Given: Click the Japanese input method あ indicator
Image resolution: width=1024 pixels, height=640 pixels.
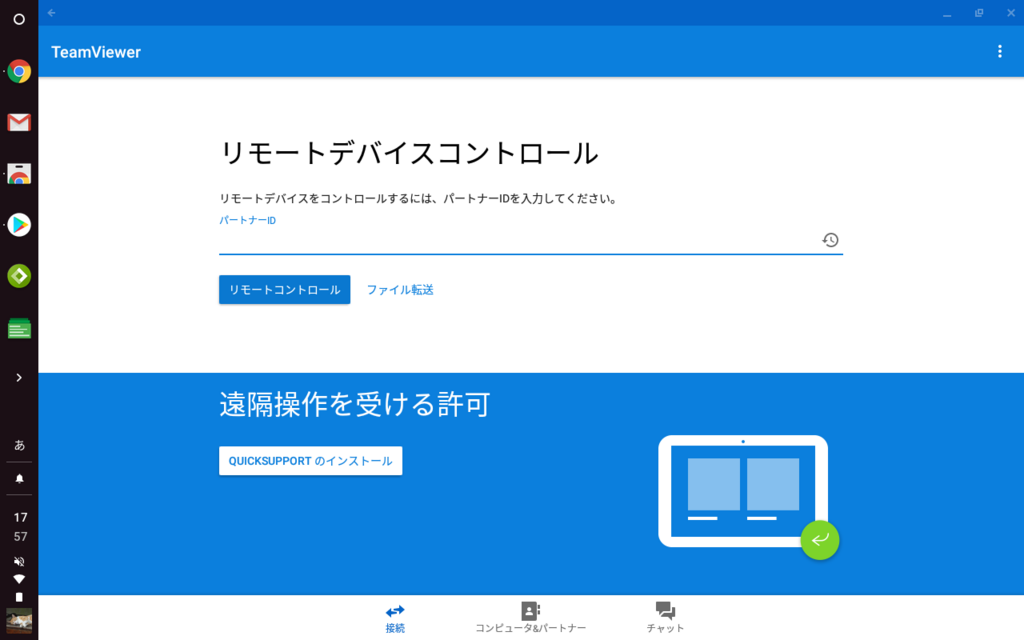Looking at the screenshot, I should (x=20, y=445).
